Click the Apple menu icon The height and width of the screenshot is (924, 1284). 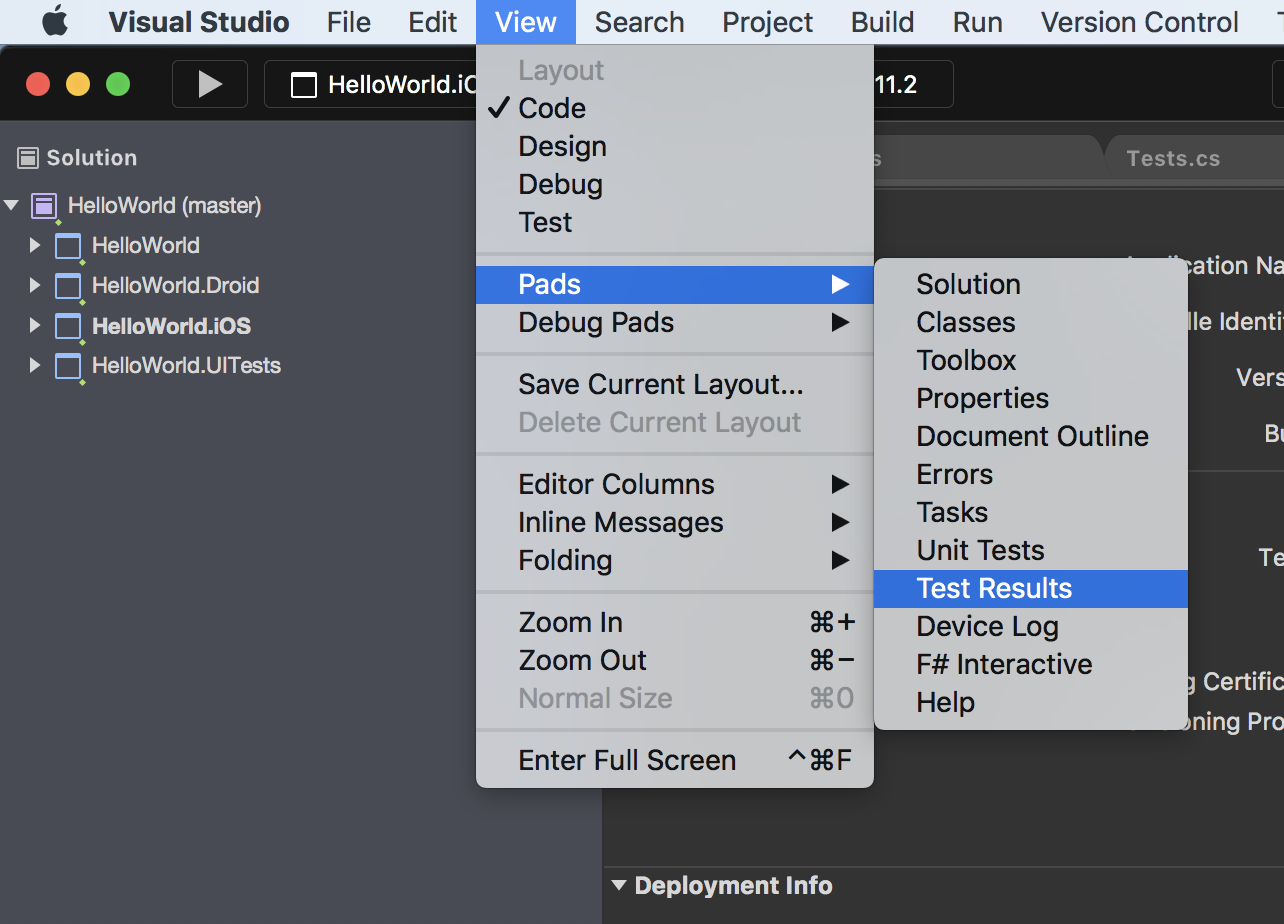pyautogui.click(x=55, y=21)
